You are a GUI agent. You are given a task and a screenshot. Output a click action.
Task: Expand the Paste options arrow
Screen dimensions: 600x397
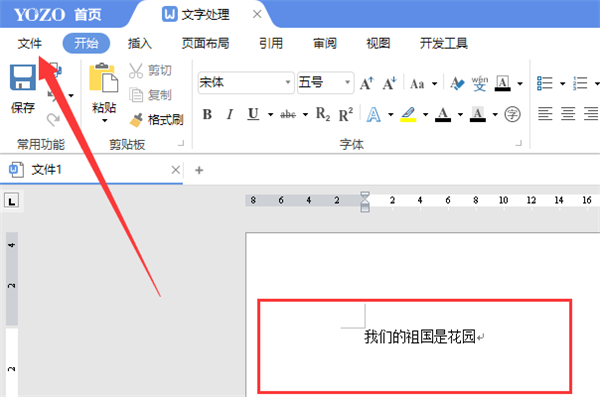click(104, 121)
